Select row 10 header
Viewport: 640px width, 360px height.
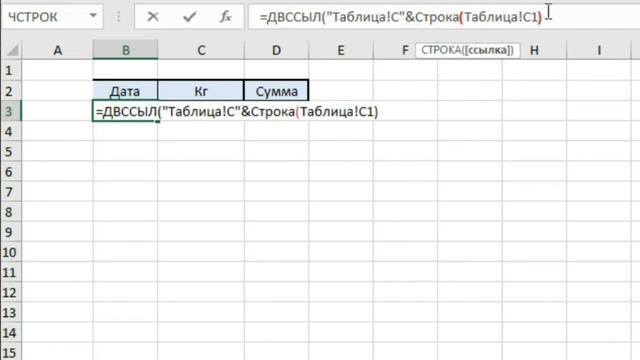(x=11, y=252)
